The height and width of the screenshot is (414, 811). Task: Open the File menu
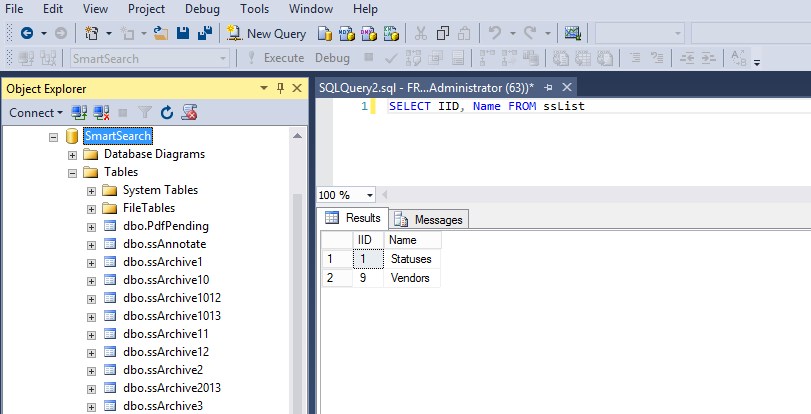(14, 9)
